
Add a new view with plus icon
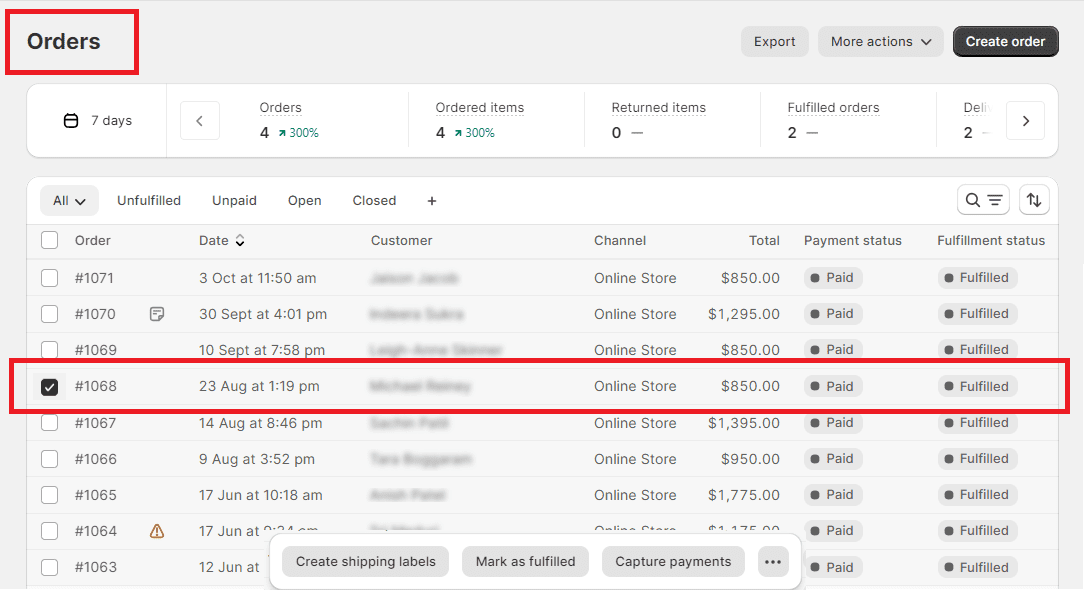[x=432, y=201]
